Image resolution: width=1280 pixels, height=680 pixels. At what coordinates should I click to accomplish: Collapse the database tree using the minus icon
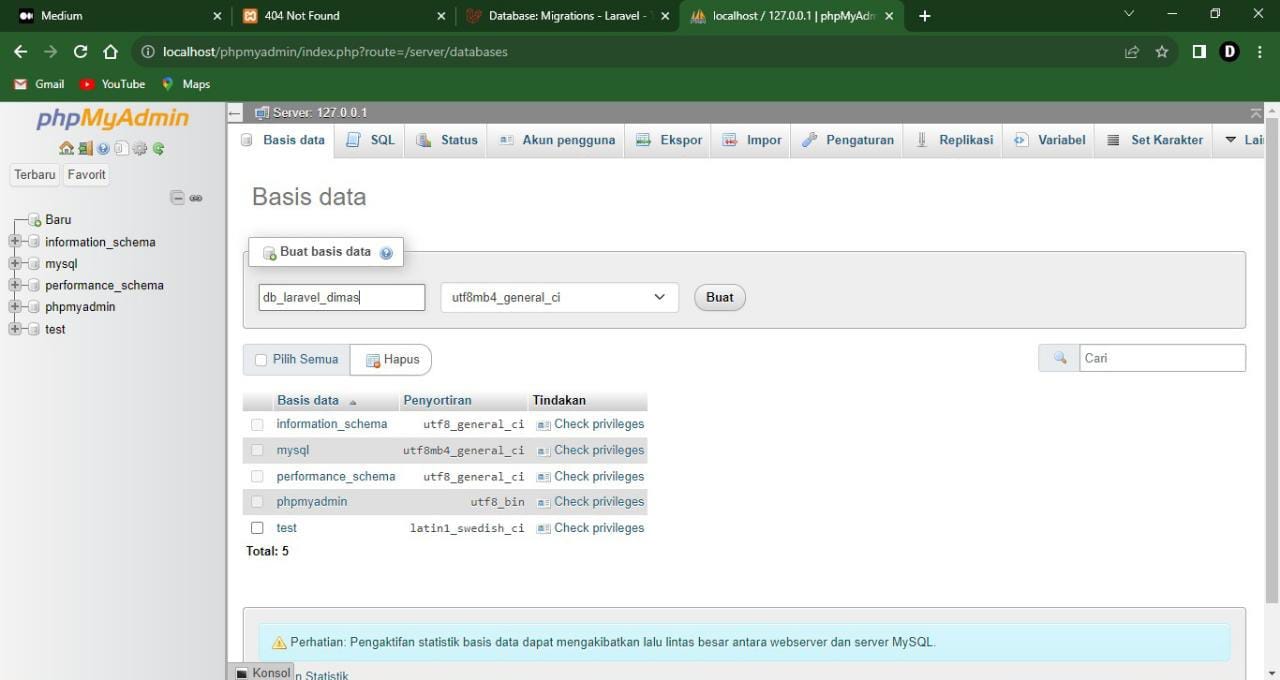tap(177, 197)
